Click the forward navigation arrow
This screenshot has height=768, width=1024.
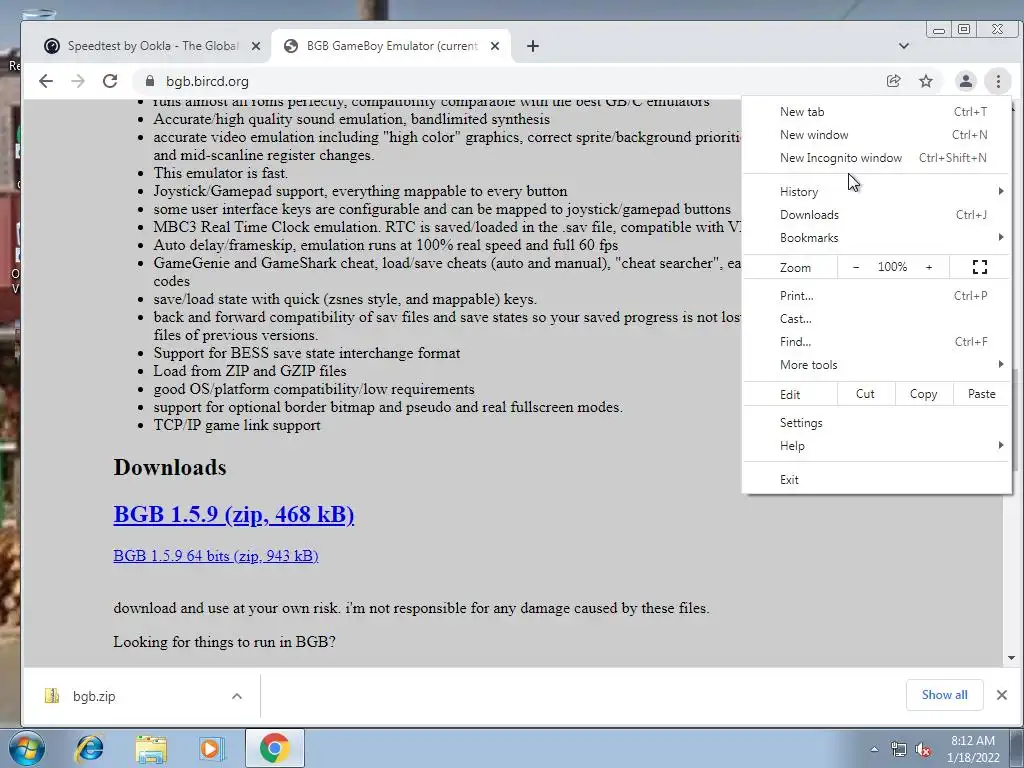click(78, 81)
